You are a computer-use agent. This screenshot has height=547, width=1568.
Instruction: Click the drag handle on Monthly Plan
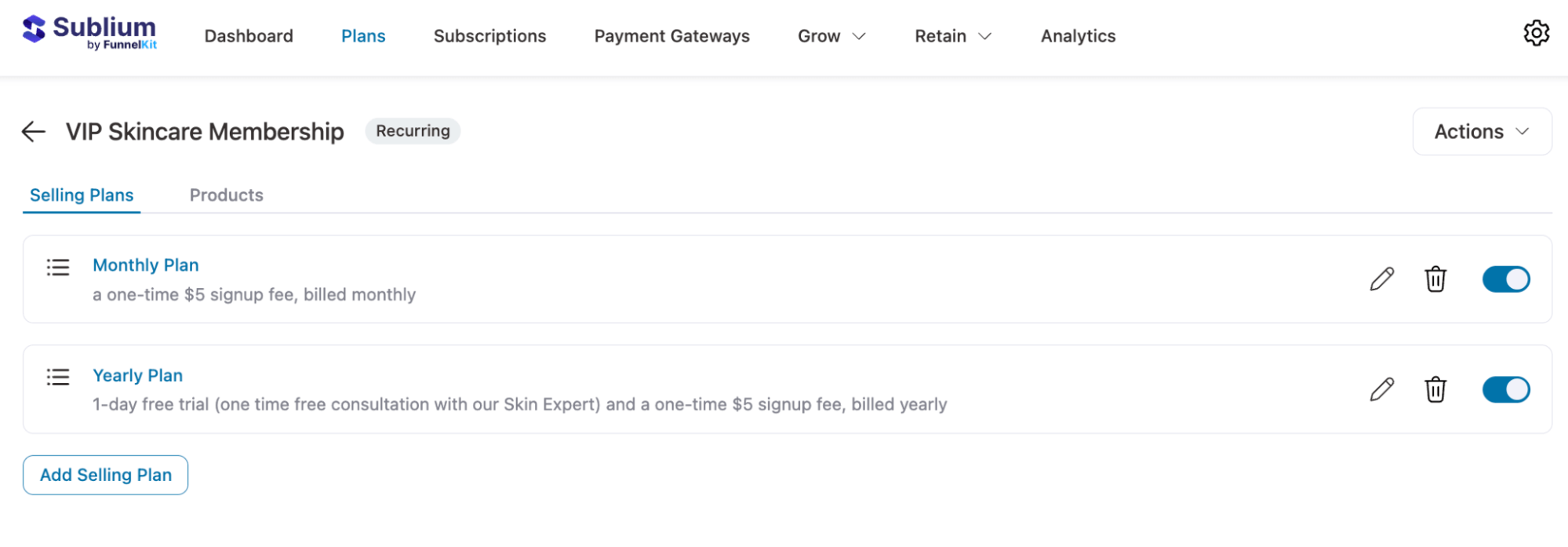pos(57,268)
